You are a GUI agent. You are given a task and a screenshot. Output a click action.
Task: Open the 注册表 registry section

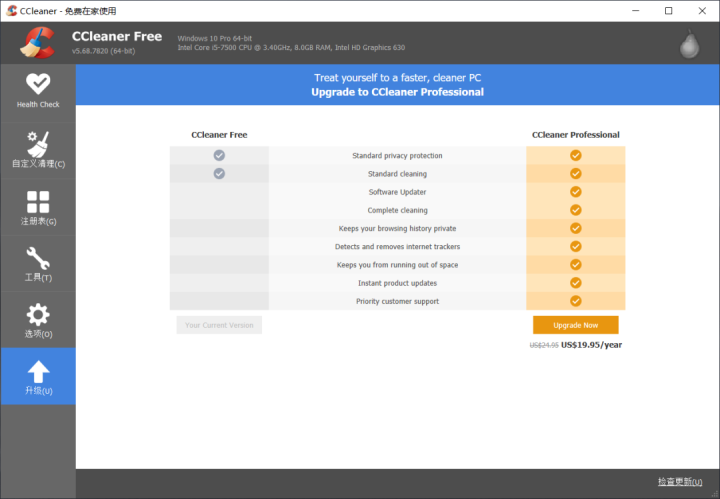click(38, 207)
